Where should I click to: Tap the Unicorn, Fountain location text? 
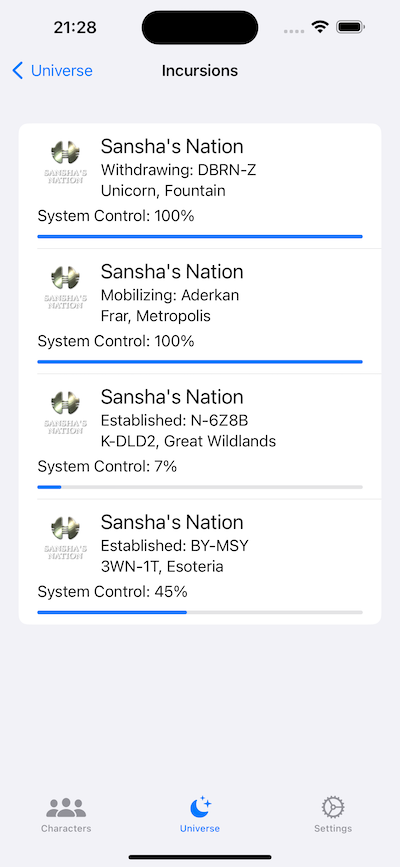[x=163, y=191]
